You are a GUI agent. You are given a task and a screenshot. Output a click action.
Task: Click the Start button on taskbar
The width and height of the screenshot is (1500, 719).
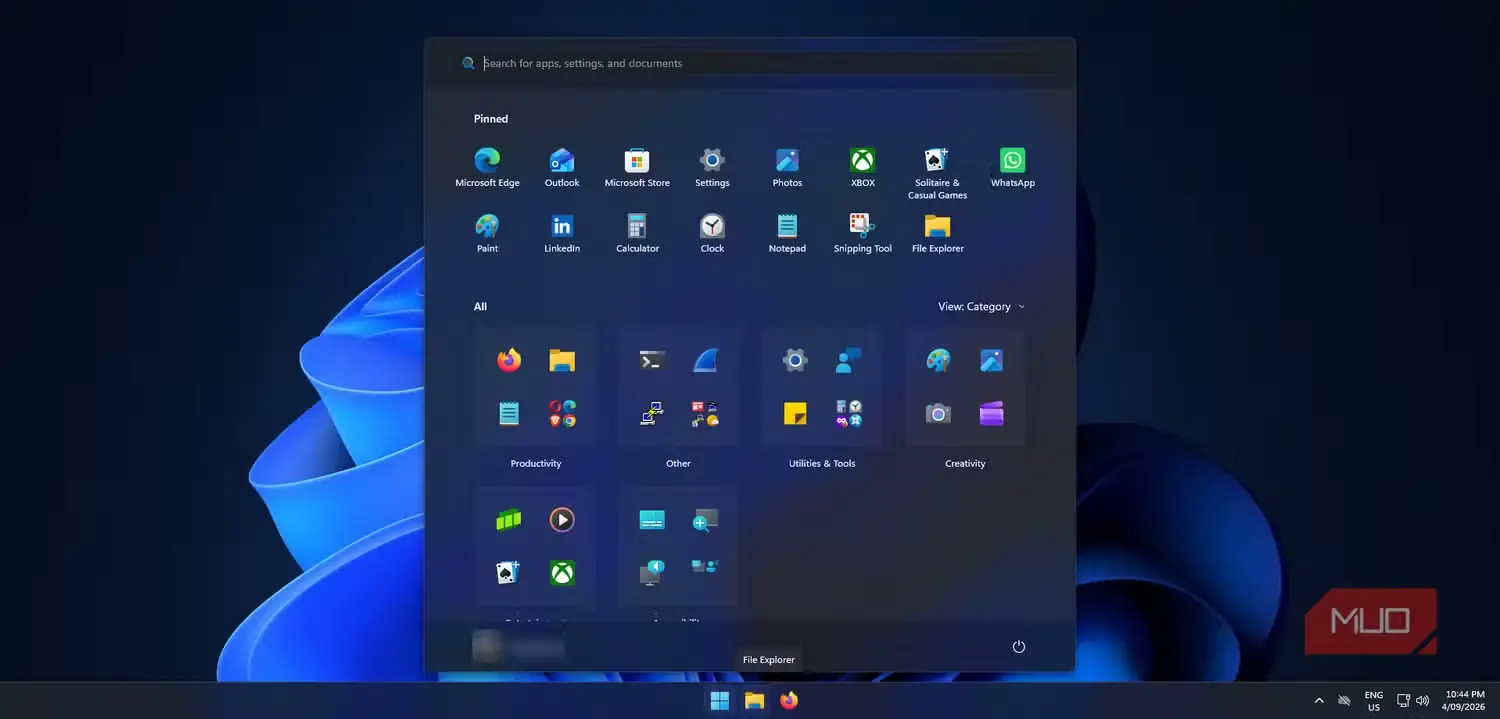[719, 701]
